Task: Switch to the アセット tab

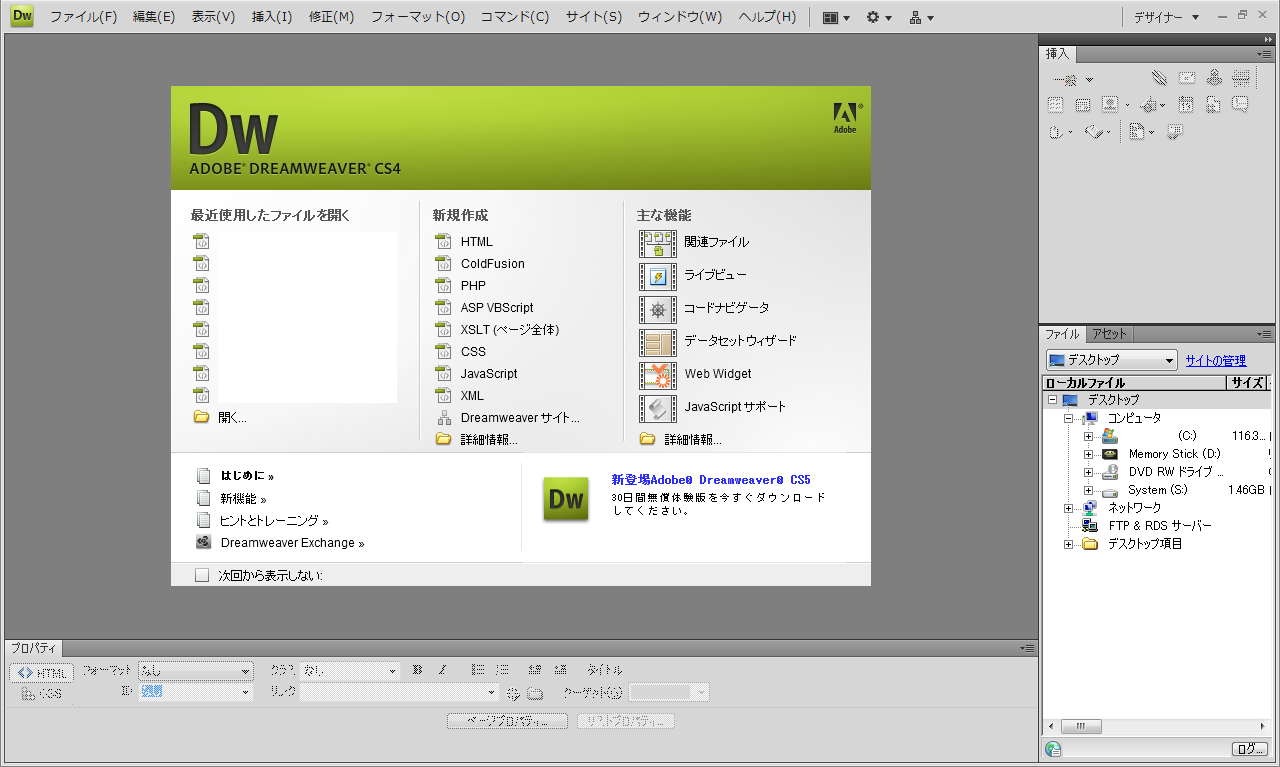Action: point(1109,334)
